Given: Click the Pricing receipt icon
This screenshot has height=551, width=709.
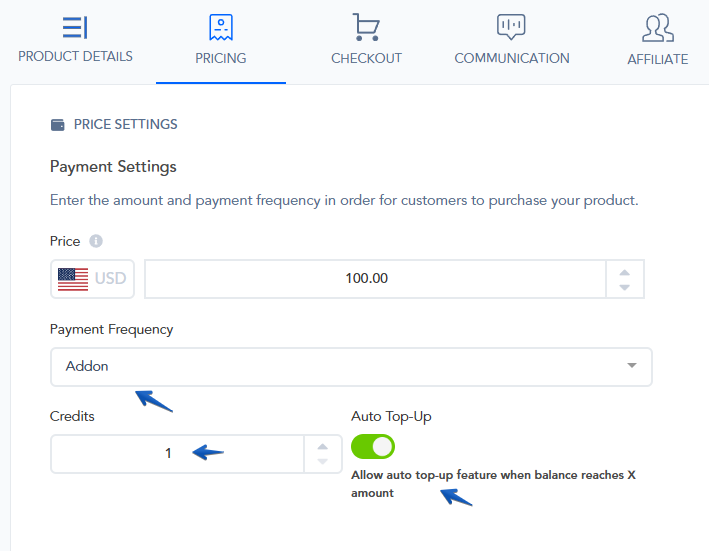Looking at the screenshot, I should [221, 27].
